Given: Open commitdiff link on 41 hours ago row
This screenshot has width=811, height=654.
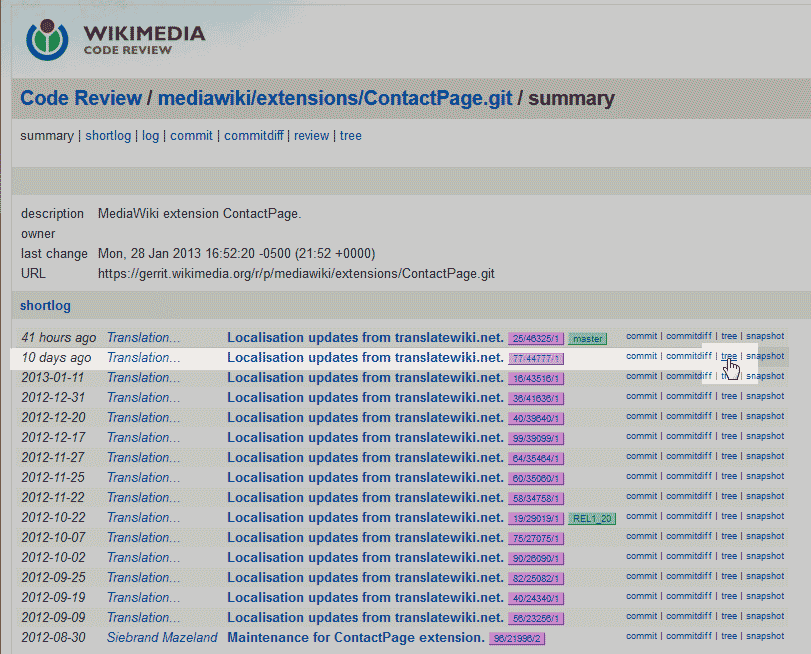Looking at the screenshot, I should coord(689,336).
